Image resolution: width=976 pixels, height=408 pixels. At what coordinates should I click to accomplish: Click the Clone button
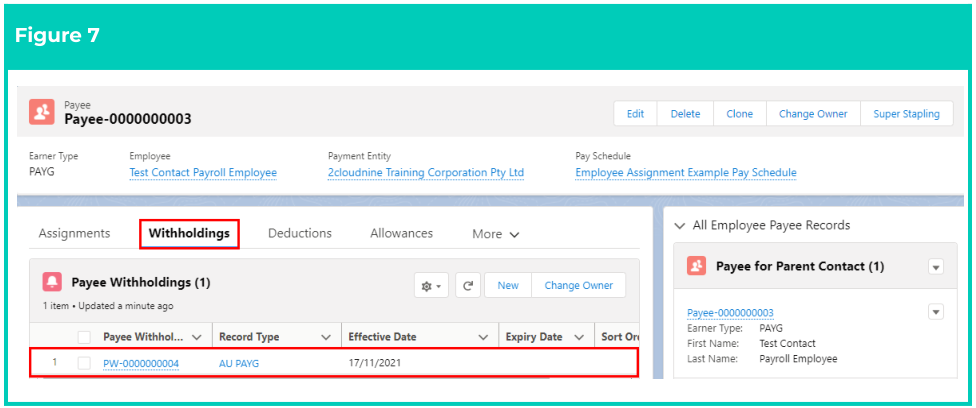(x=739, y=113)
